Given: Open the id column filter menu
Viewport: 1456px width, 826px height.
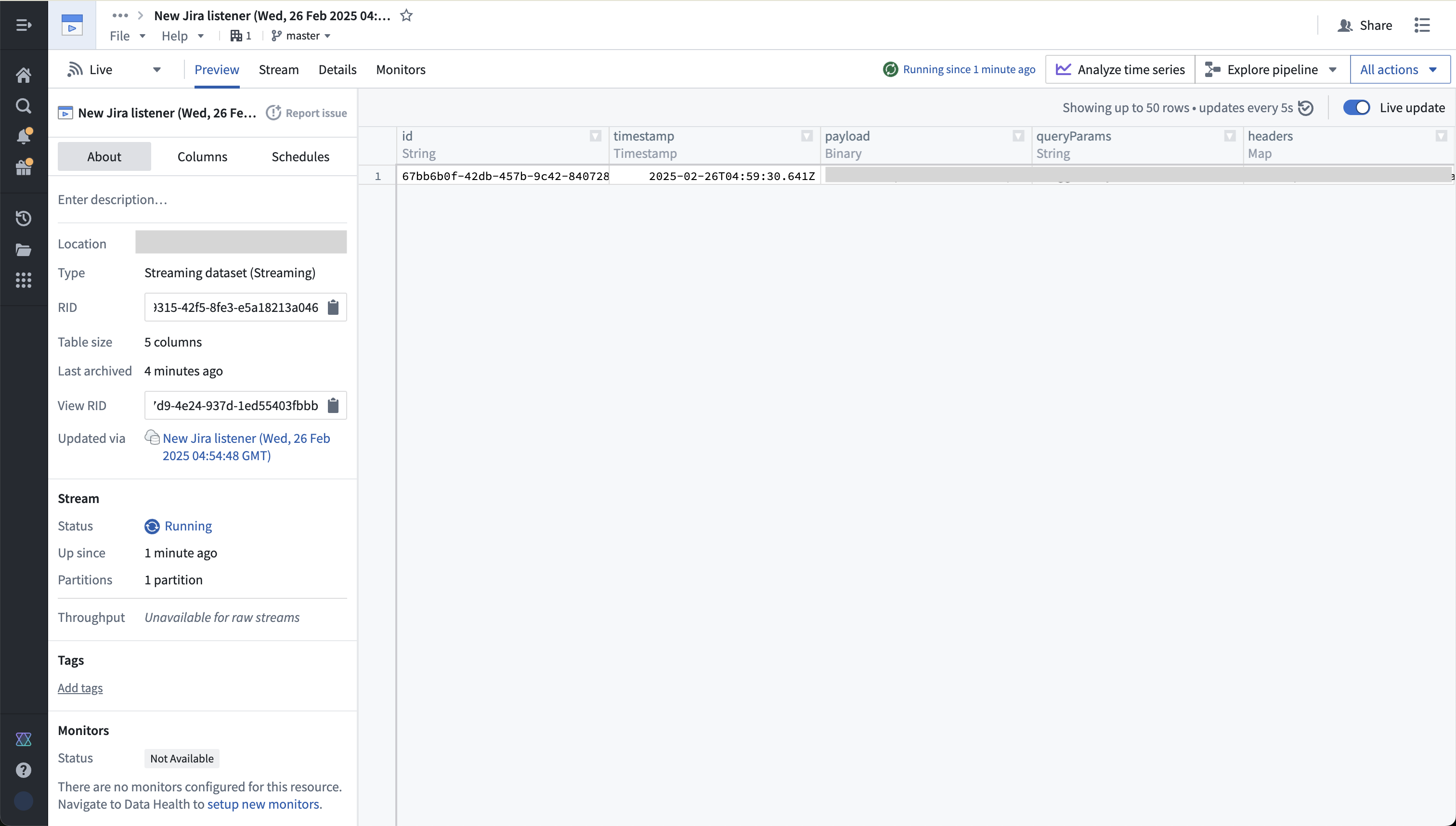Looking at the screenshot, I should coord(595,136).
